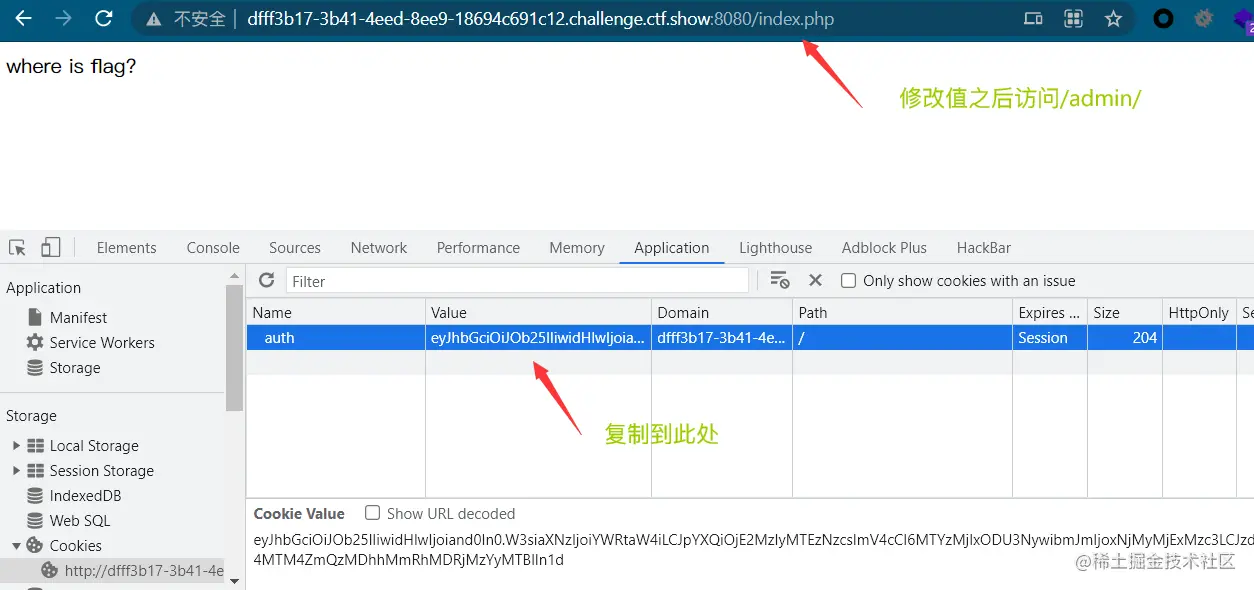Select Web SQL in the sidebar
The height and width of the screenshot is (590, 1254).
pyautogui.click(x=80, y=520)
